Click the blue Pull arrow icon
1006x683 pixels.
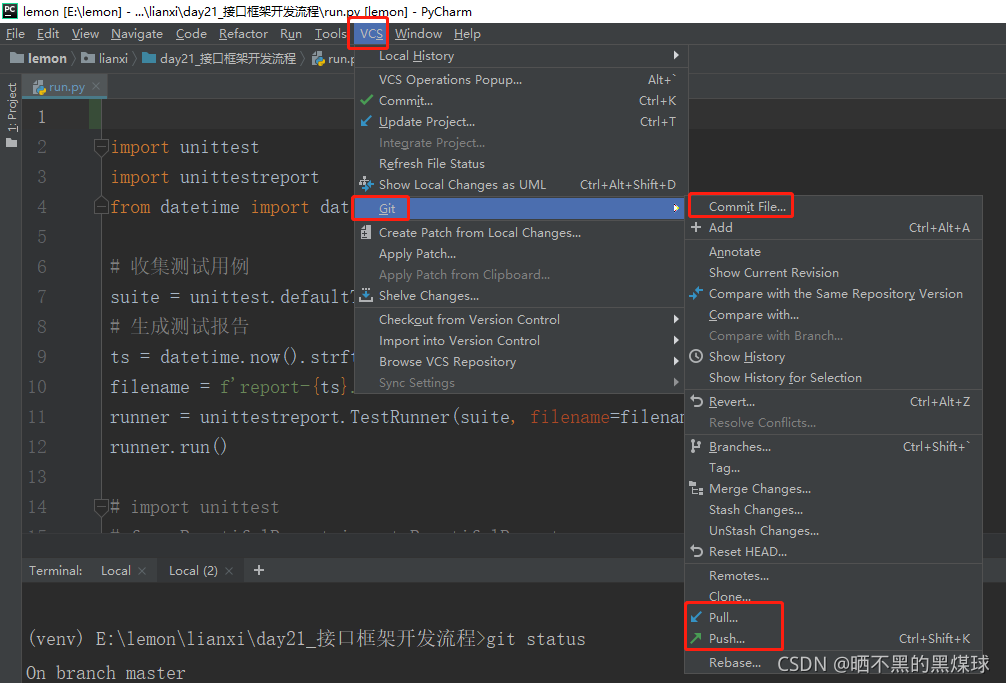[x=696, y=618]
